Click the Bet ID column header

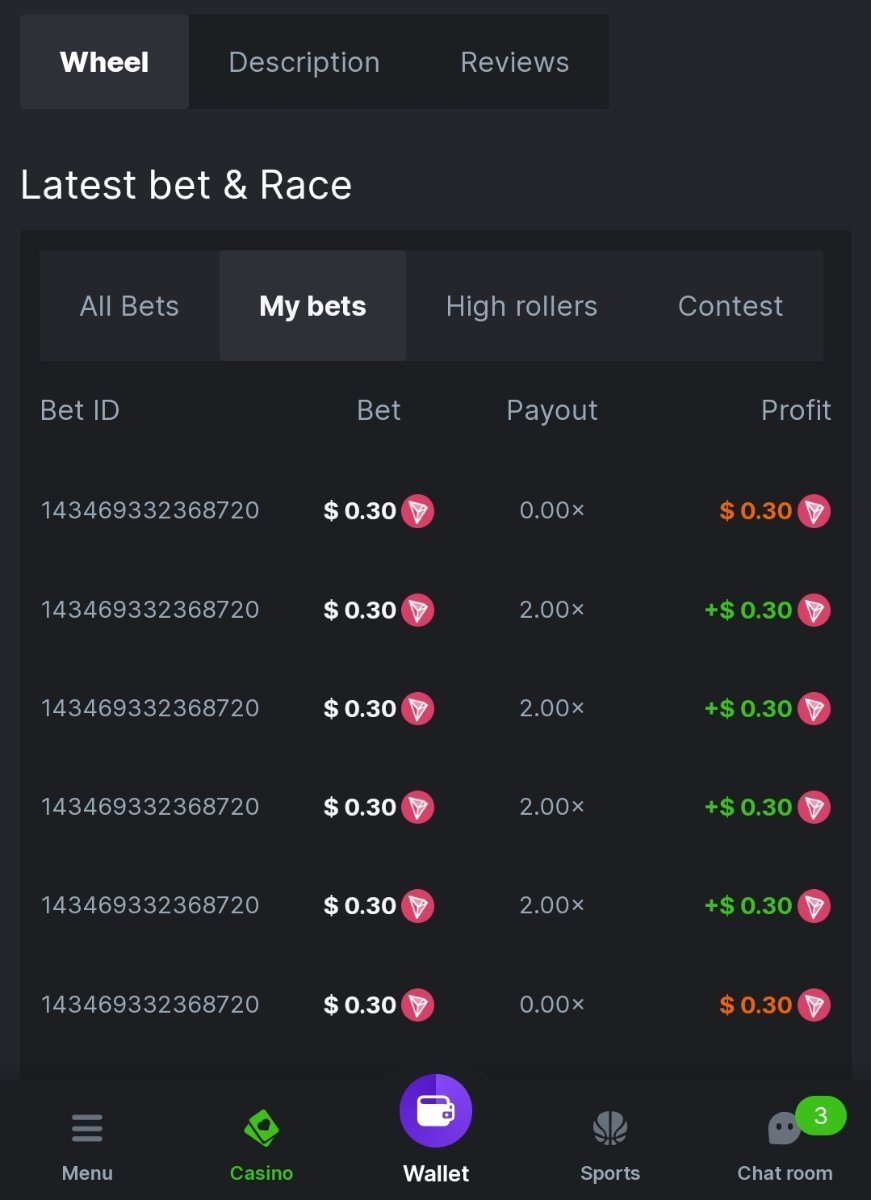tap(80, 410)
